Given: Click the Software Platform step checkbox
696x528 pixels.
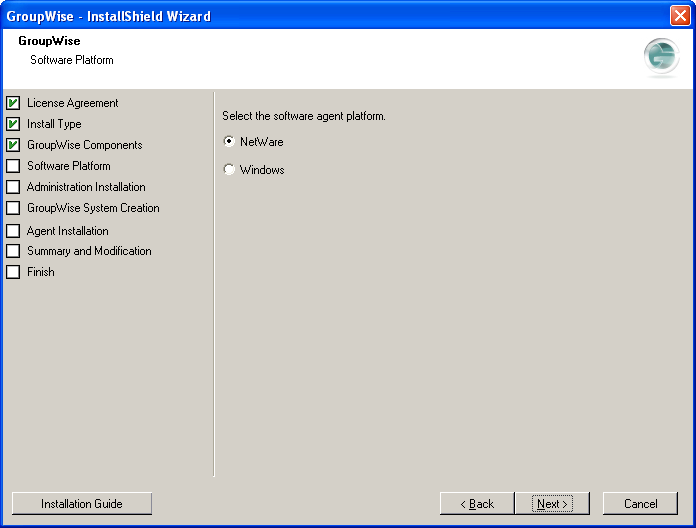Looking at the screenshot, I should (x=13, y=165).
